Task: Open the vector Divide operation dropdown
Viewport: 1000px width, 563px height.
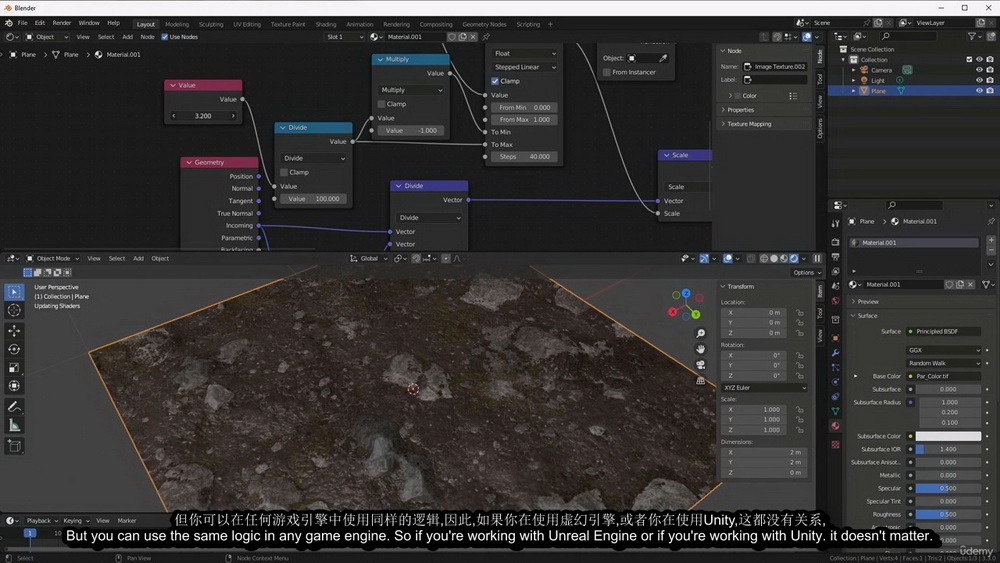Action: click(429, 217)
